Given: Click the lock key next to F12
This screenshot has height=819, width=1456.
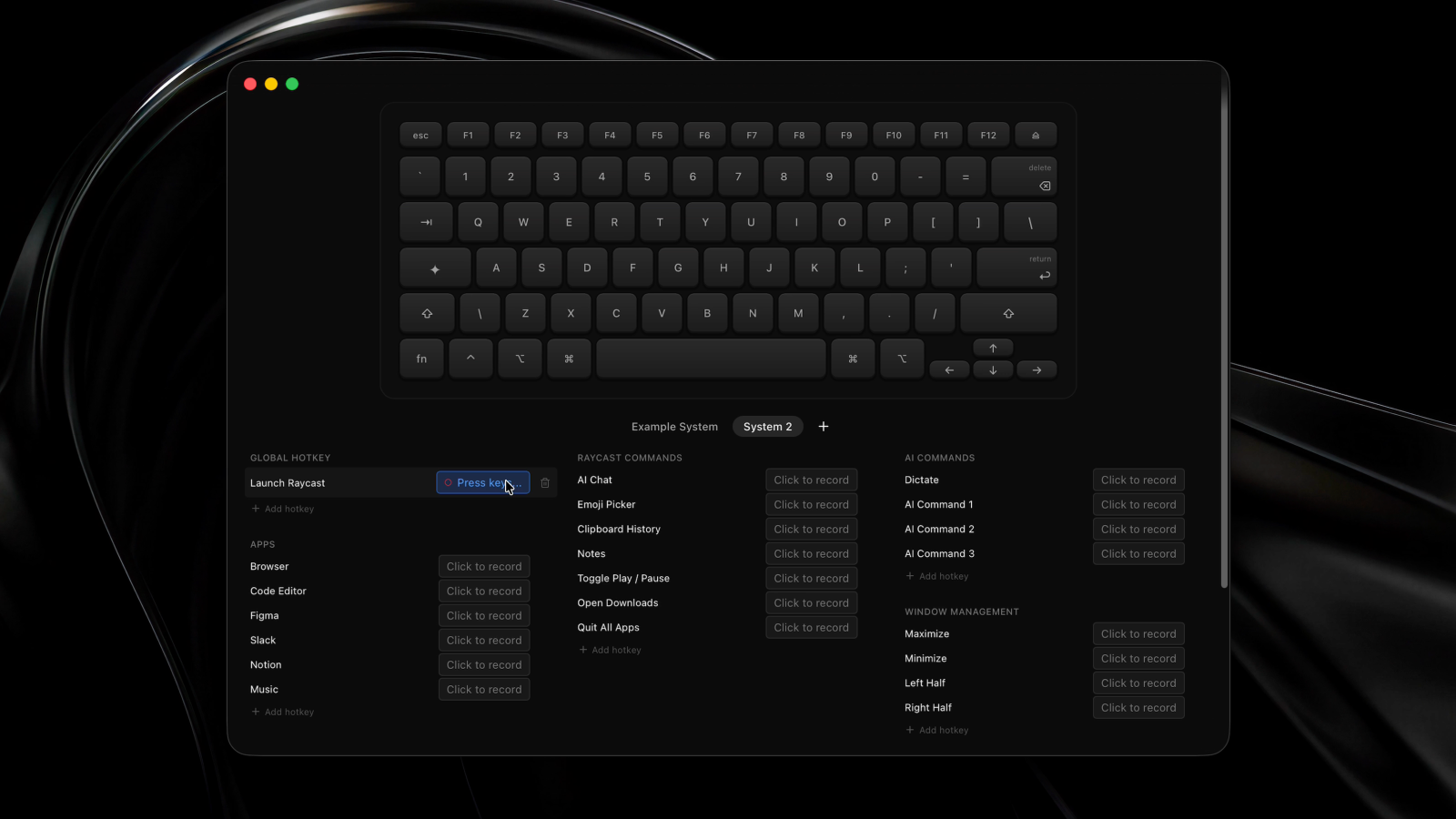Looking at the screenshot, I should click(1036, 136).
